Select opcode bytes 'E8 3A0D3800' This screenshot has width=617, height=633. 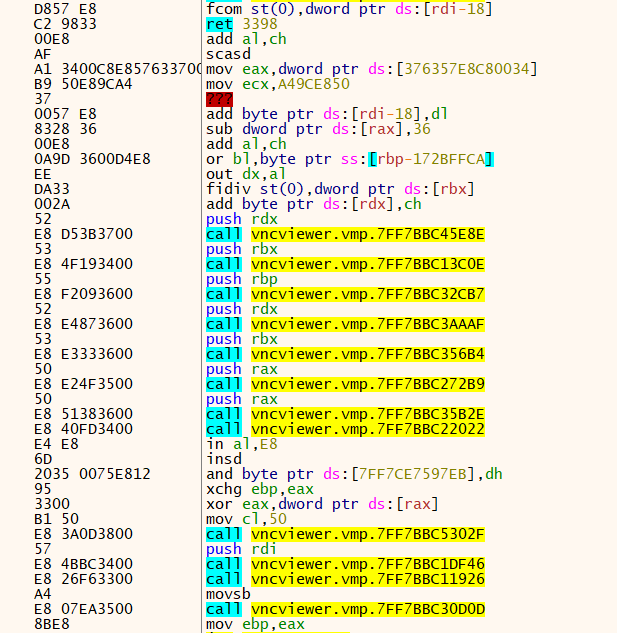pyautogui.click(x=83, y=534)
